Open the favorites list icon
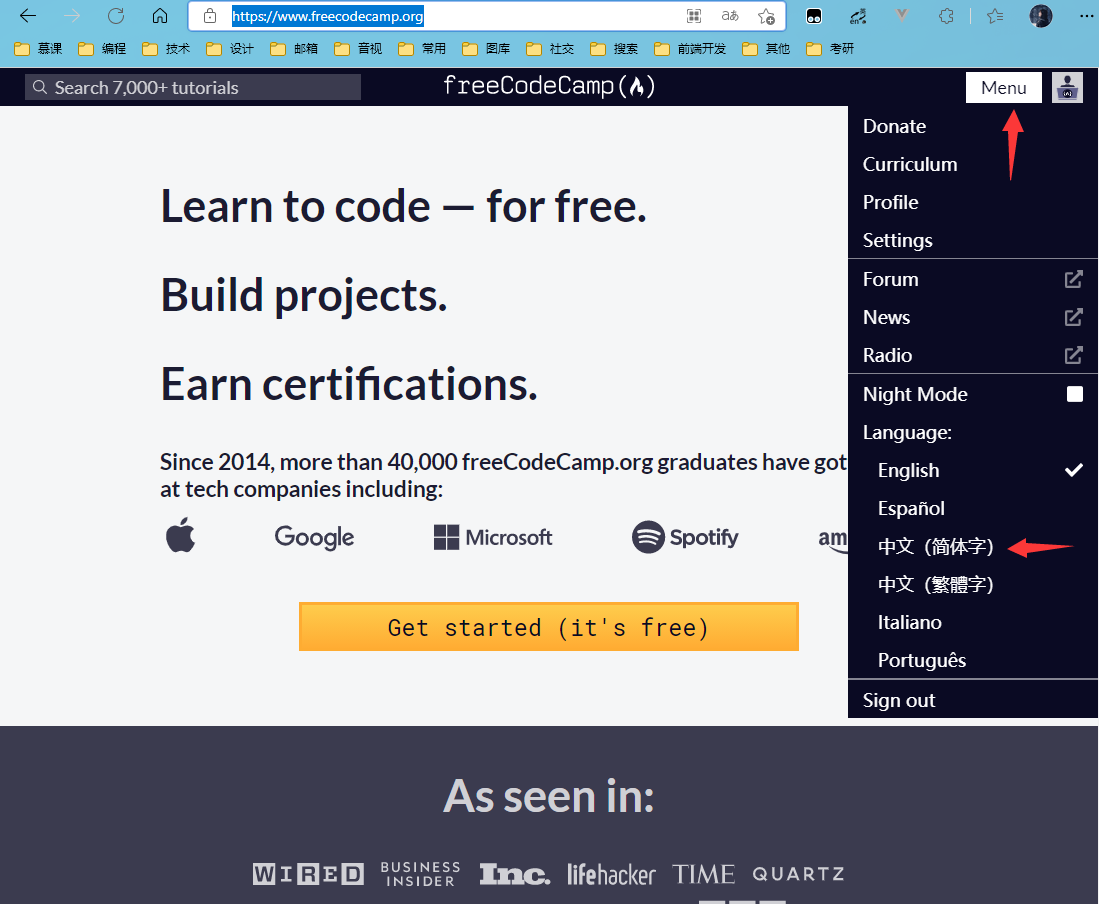The image size is (1099, 904). tap(995, 16)
